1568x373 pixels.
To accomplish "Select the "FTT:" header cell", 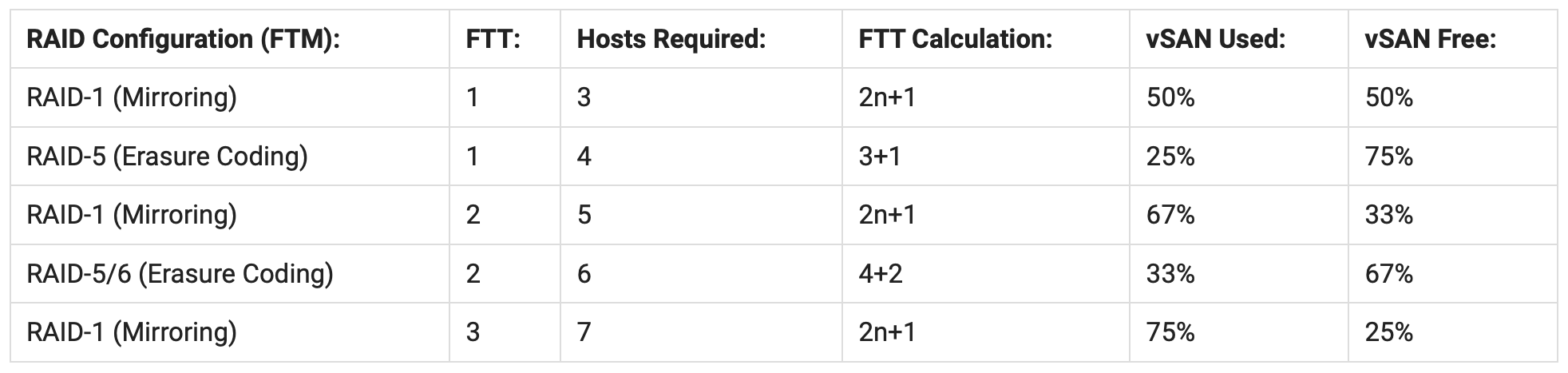I will pyautogui.click(x=493, y=39).
